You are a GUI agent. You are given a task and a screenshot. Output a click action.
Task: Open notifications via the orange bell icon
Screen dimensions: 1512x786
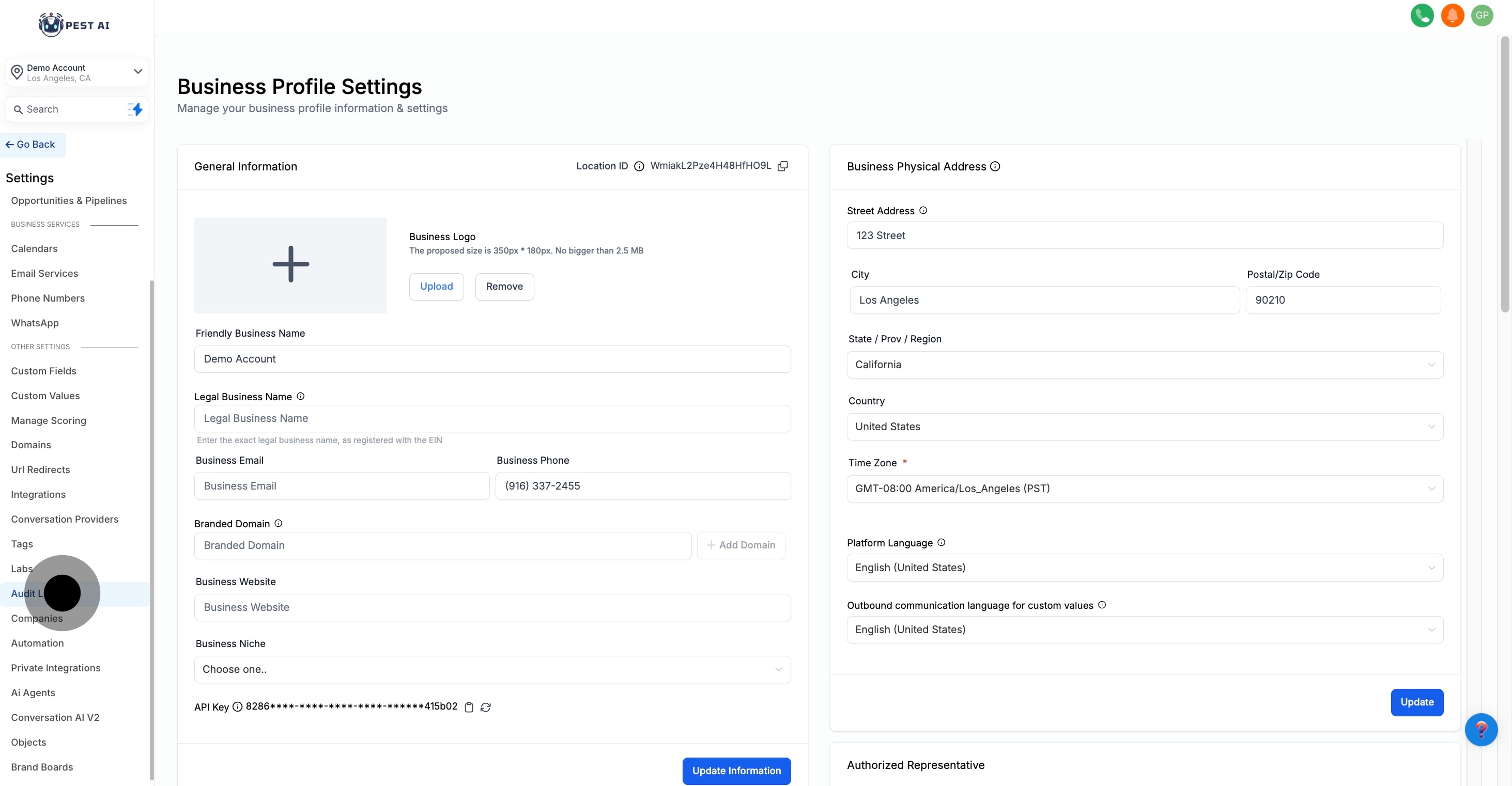tap(1452, 15)
